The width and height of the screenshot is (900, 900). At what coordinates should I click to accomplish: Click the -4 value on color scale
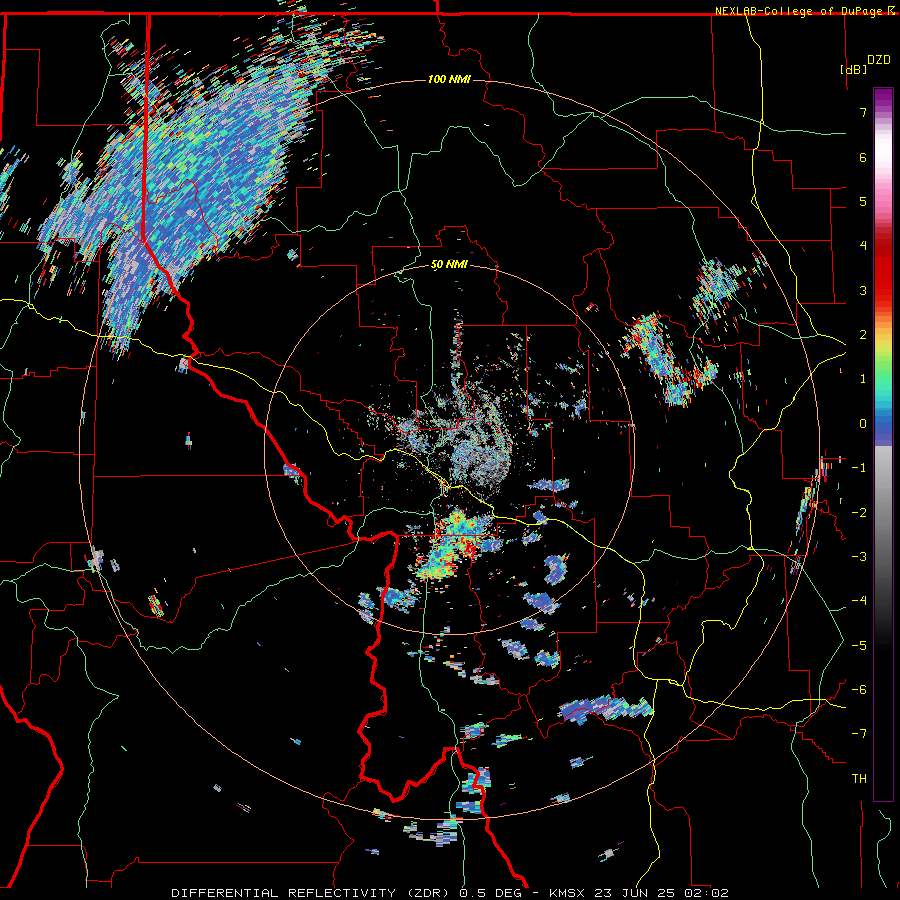pos(859,601)
